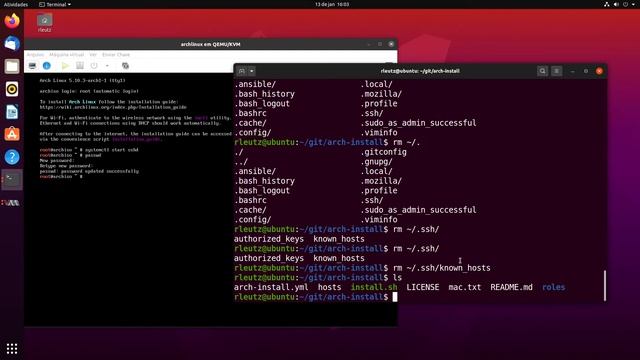The height and width of the screenshot is (360, 640).
Task: Click the terminal prompt cursor block
Action: [x=395, y=297]
